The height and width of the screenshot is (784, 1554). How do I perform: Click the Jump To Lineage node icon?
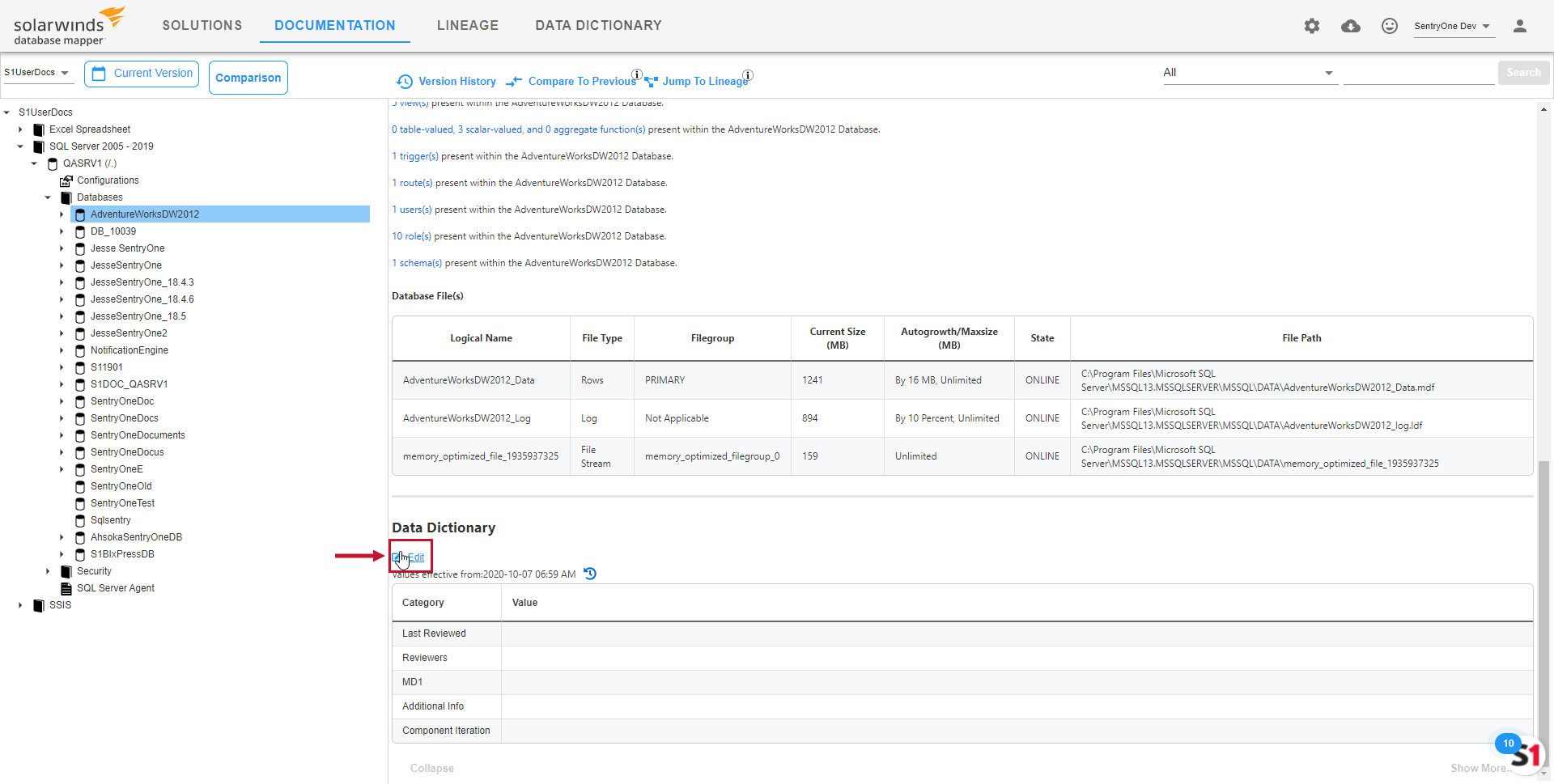point(651,81)
